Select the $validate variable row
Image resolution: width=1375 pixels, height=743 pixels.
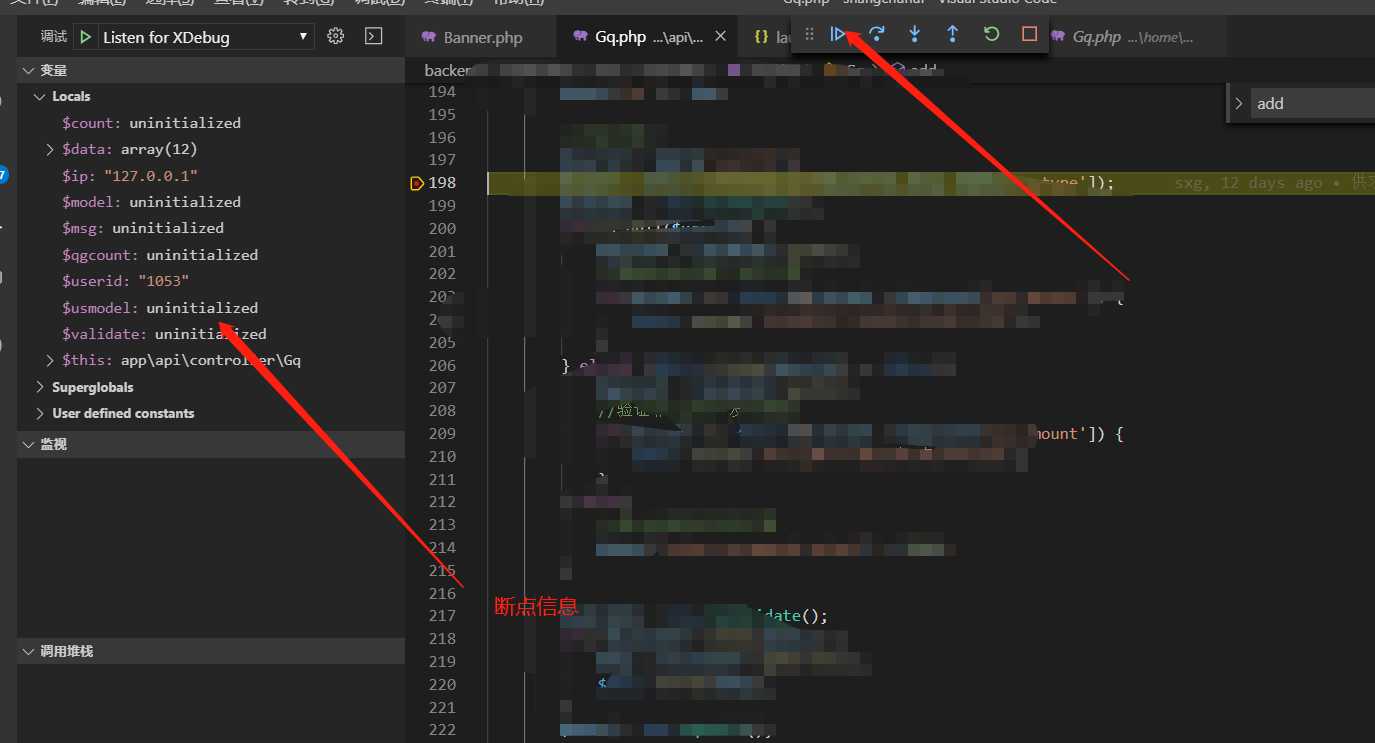coord(211,334)
